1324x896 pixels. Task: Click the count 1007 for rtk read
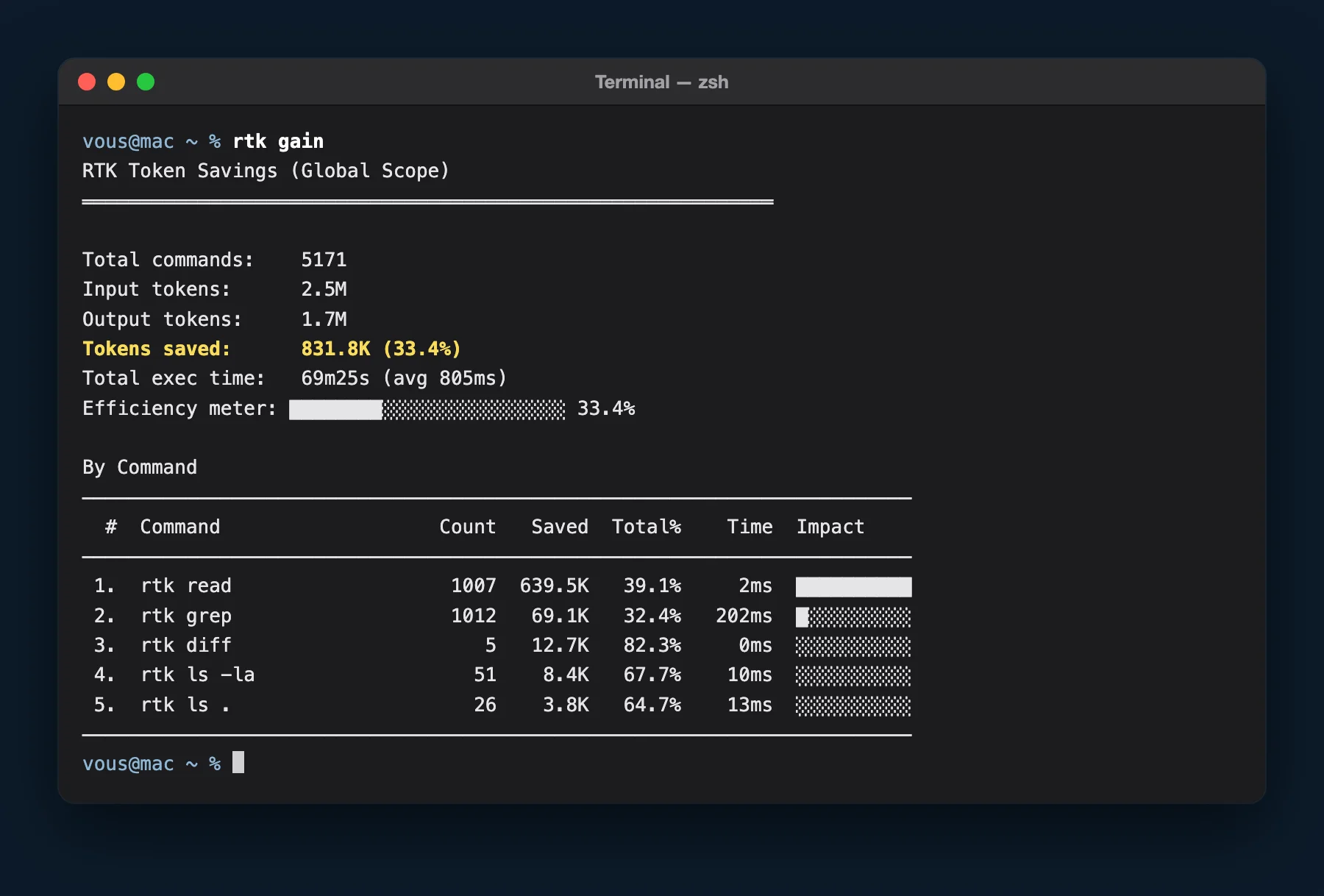[474, 586]
